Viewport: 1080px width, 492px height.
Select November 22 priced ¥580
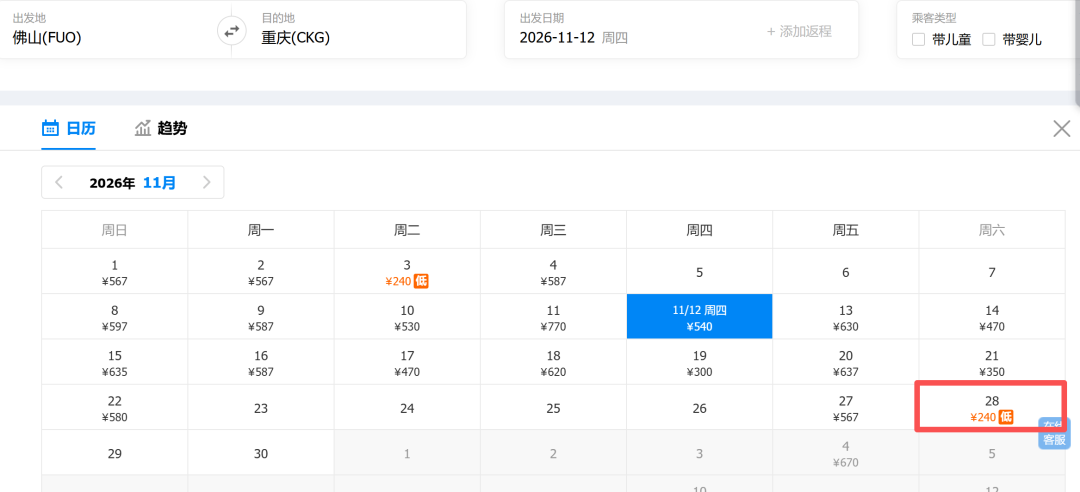coord(115,407)
